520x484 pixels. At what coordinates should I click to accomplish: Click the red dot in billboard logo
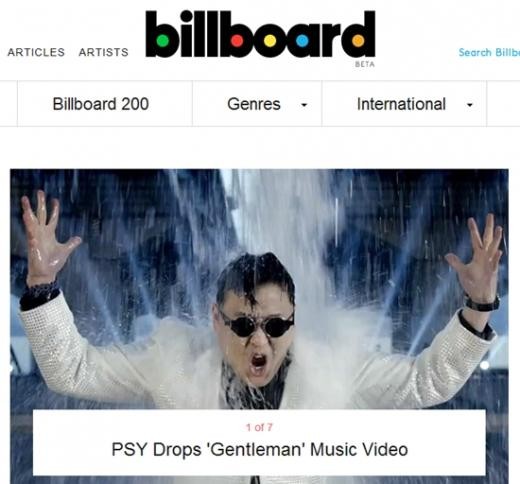[237, 41]
